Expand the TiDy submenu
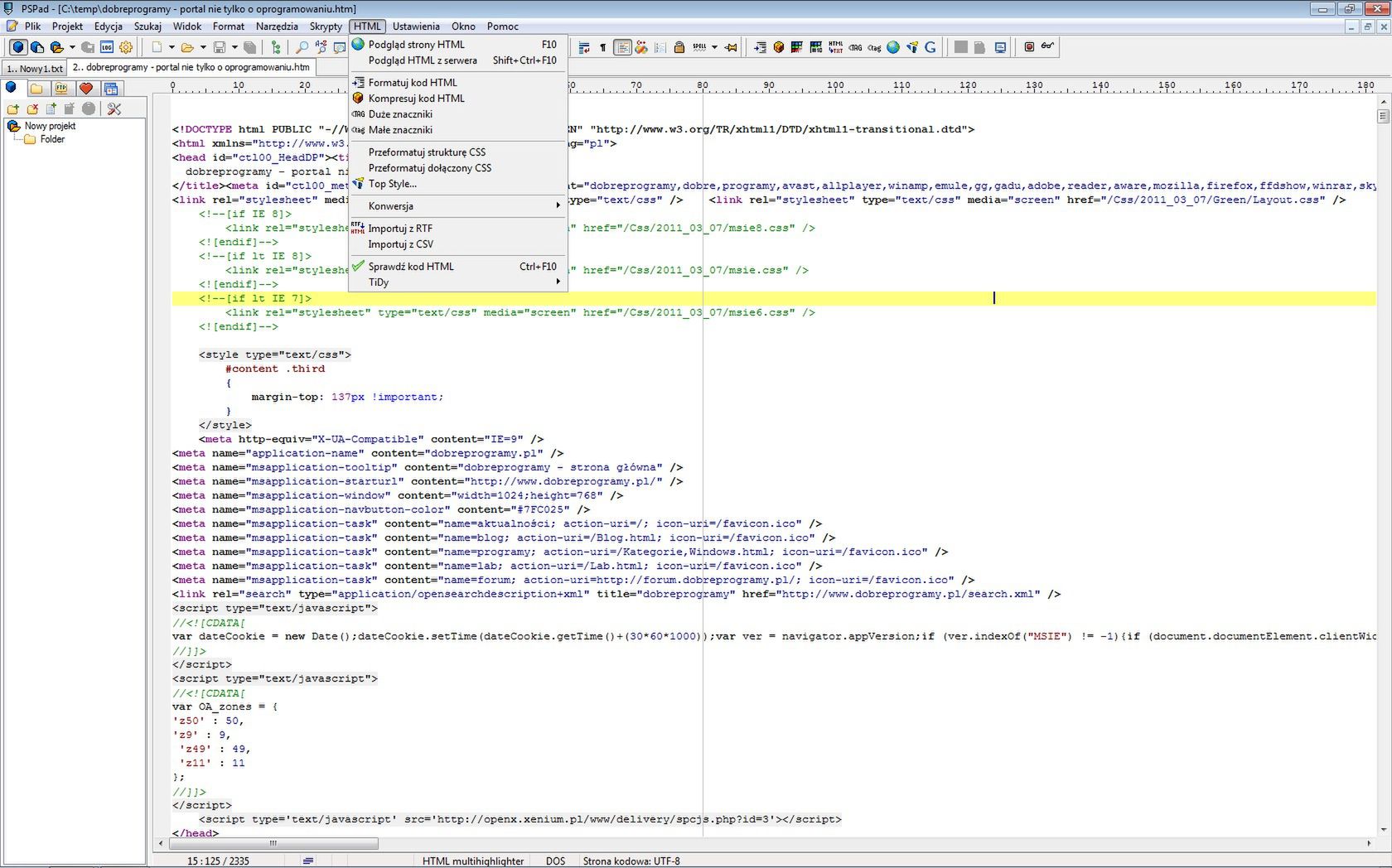 pos(458,282)
